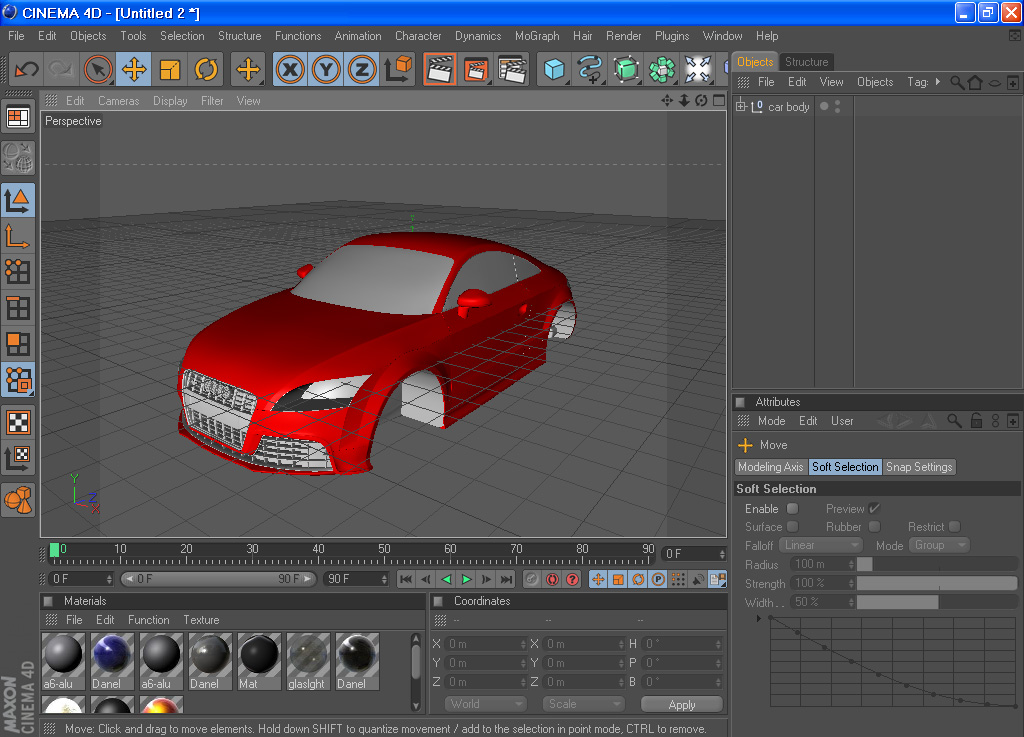1024x737 pixels.
Task: Jump to the animation end
Action: pyautogui.click(x=507, y=579)
